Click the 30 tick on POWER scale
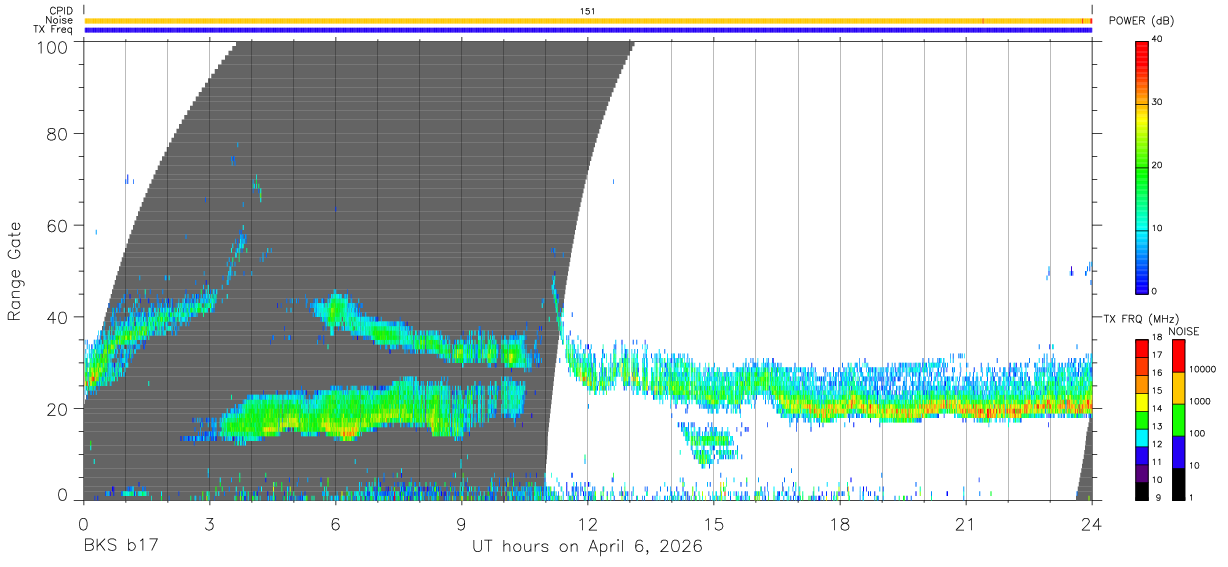This screenshot has width=1228, height=567. [x=1157, y=103]
